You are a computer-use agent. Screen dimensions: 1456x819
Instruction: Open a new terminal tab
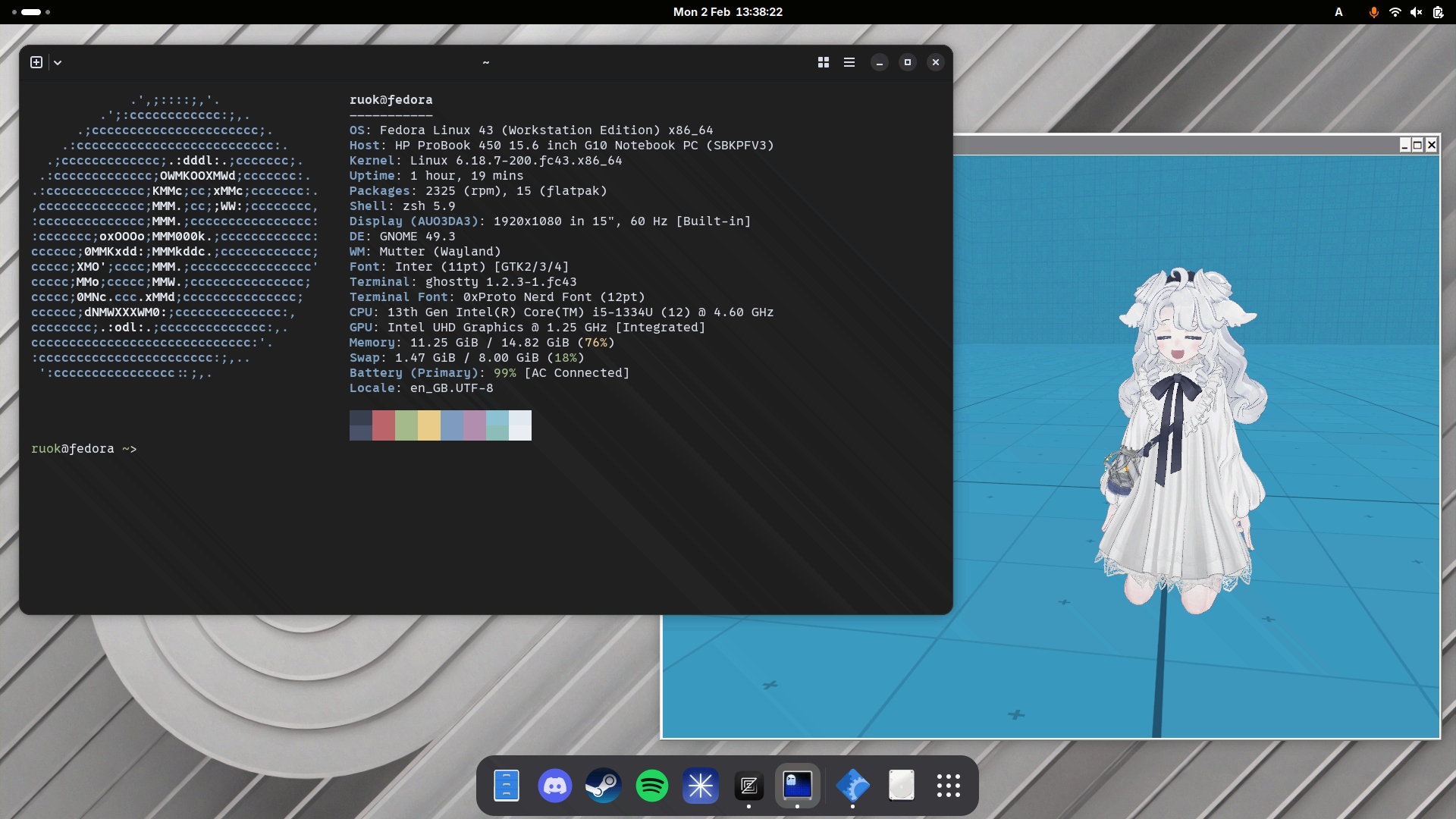click(x=36, y=62)
